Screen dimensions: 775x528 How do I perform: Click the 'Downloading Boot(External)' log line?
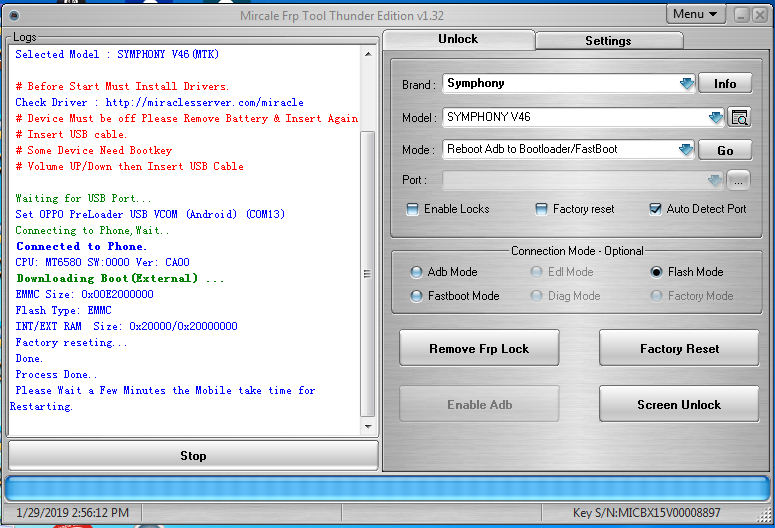120,278
